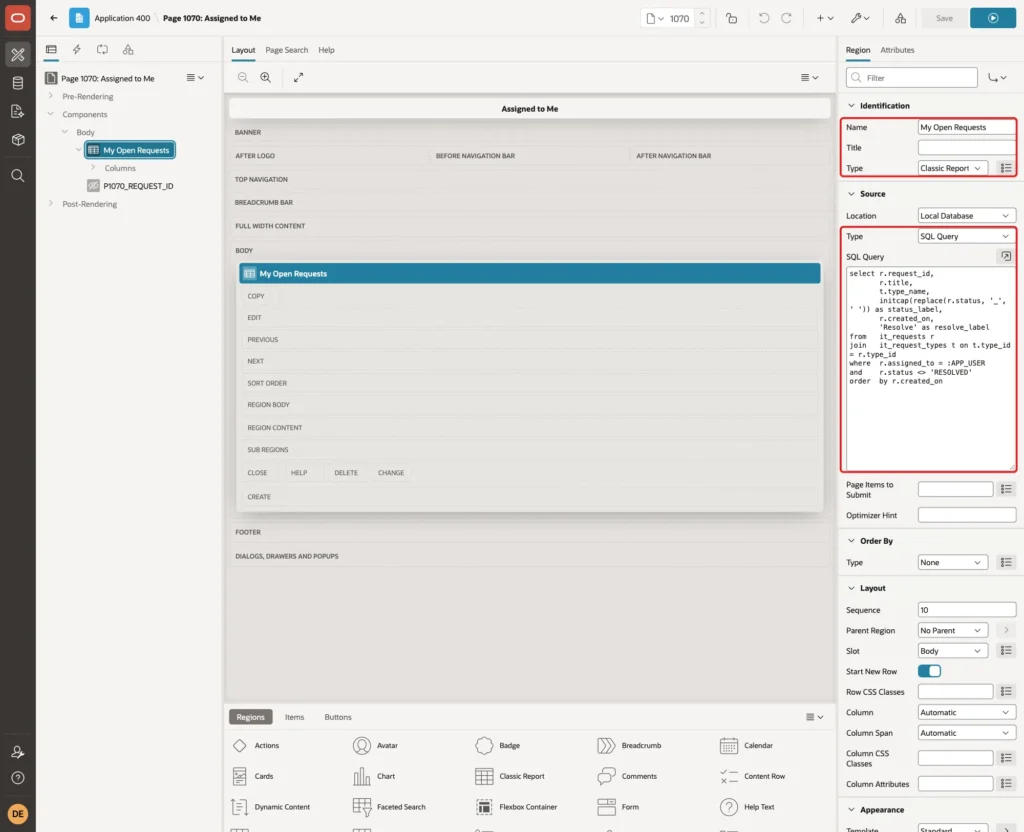Screen dimensions: 1024x832
Task: Zoom out the layout view
Action: pyautogui.click(x=243, y=77)
